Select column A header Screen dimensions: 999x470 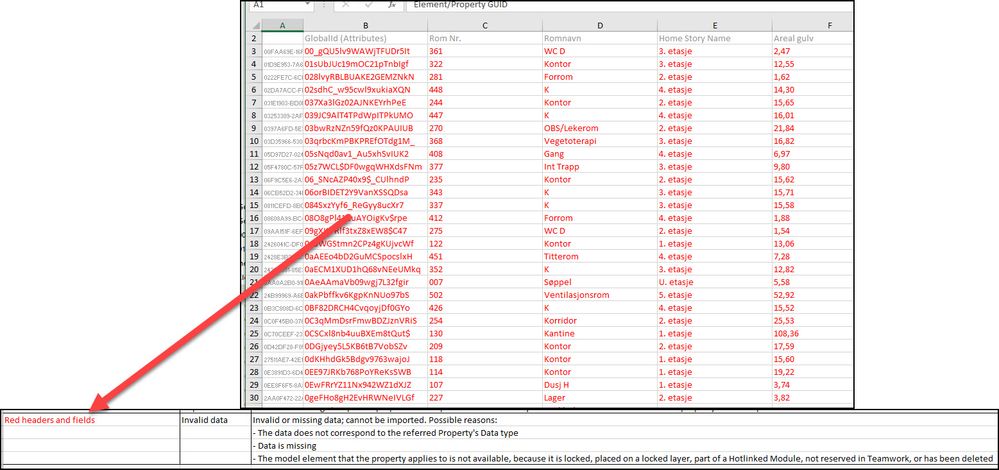(x=282, y=24)
